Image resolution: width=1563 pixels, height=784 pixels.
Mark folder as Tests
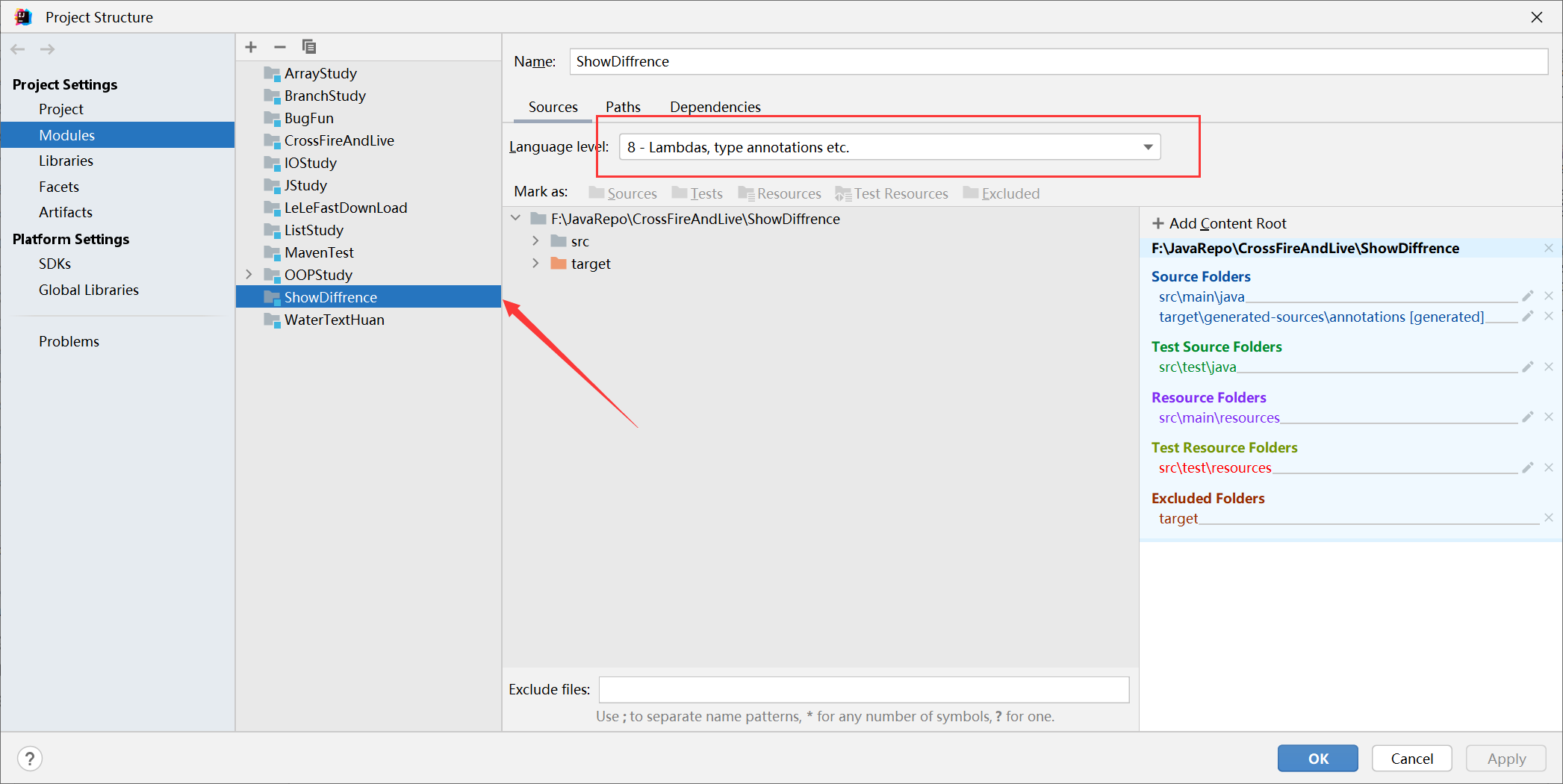pyautogui.click(x=697, y=193)
